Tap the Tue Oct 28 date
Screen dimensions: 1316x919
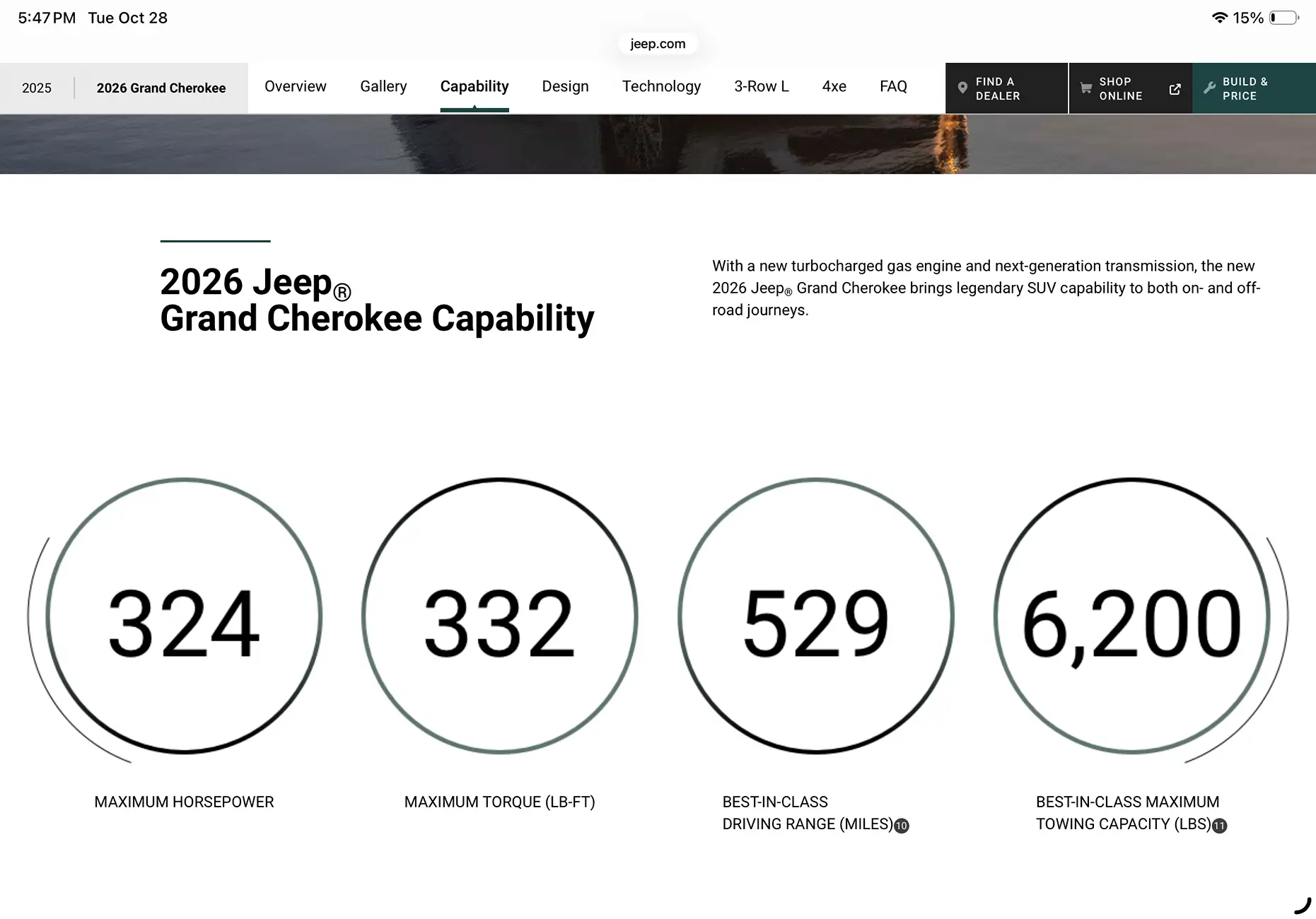tap(128, 18)
